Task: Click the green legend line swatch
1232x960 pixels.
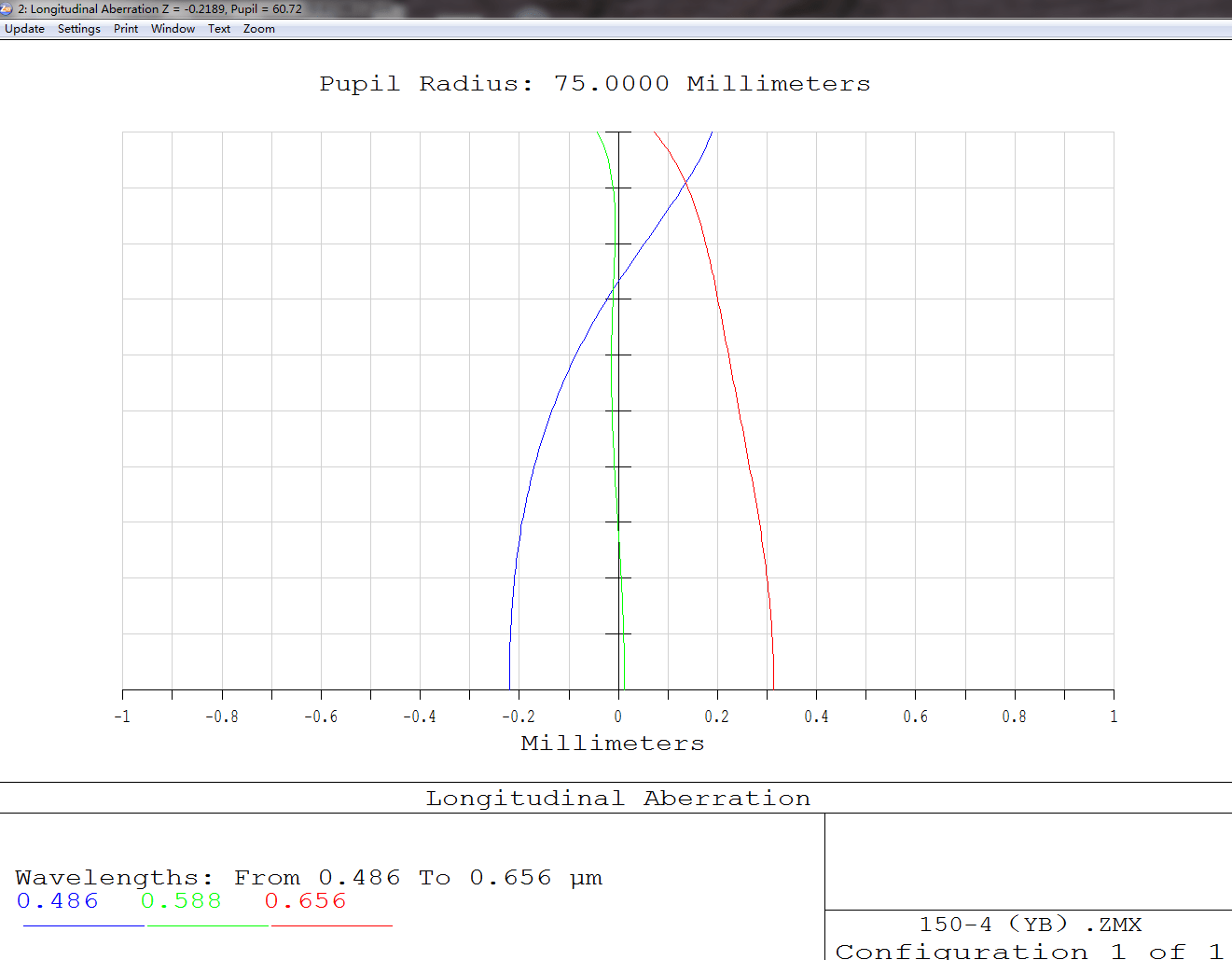Action: tap(207, 925)
